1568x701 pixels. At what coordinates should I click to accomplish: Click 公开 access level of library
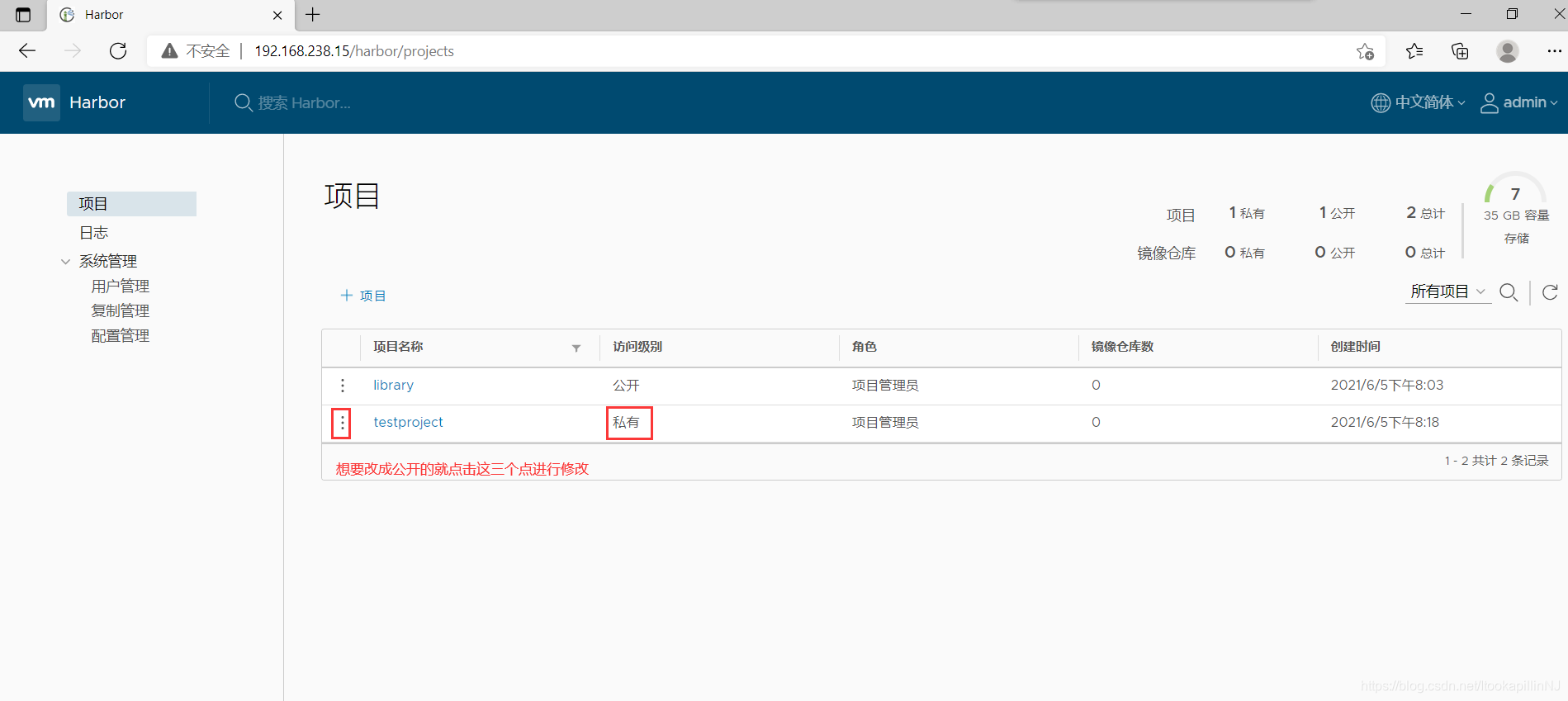(x=626, y=386)
